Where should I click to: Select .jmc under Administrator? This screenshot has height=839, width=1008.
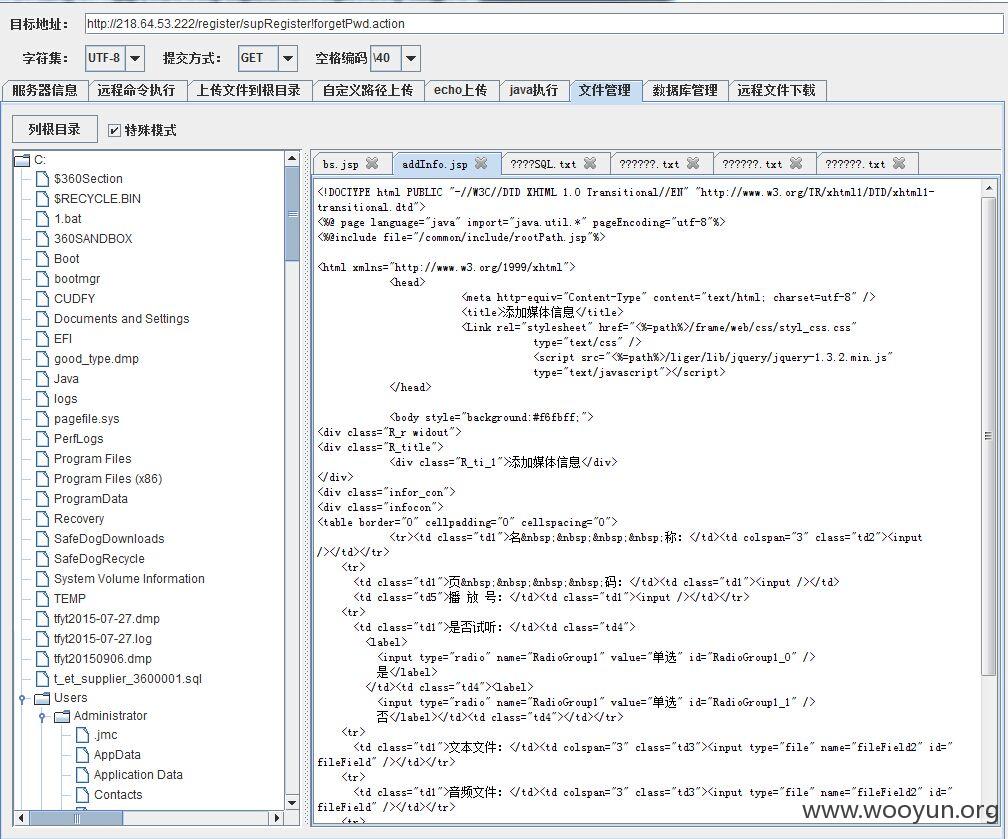pos(105,734)
